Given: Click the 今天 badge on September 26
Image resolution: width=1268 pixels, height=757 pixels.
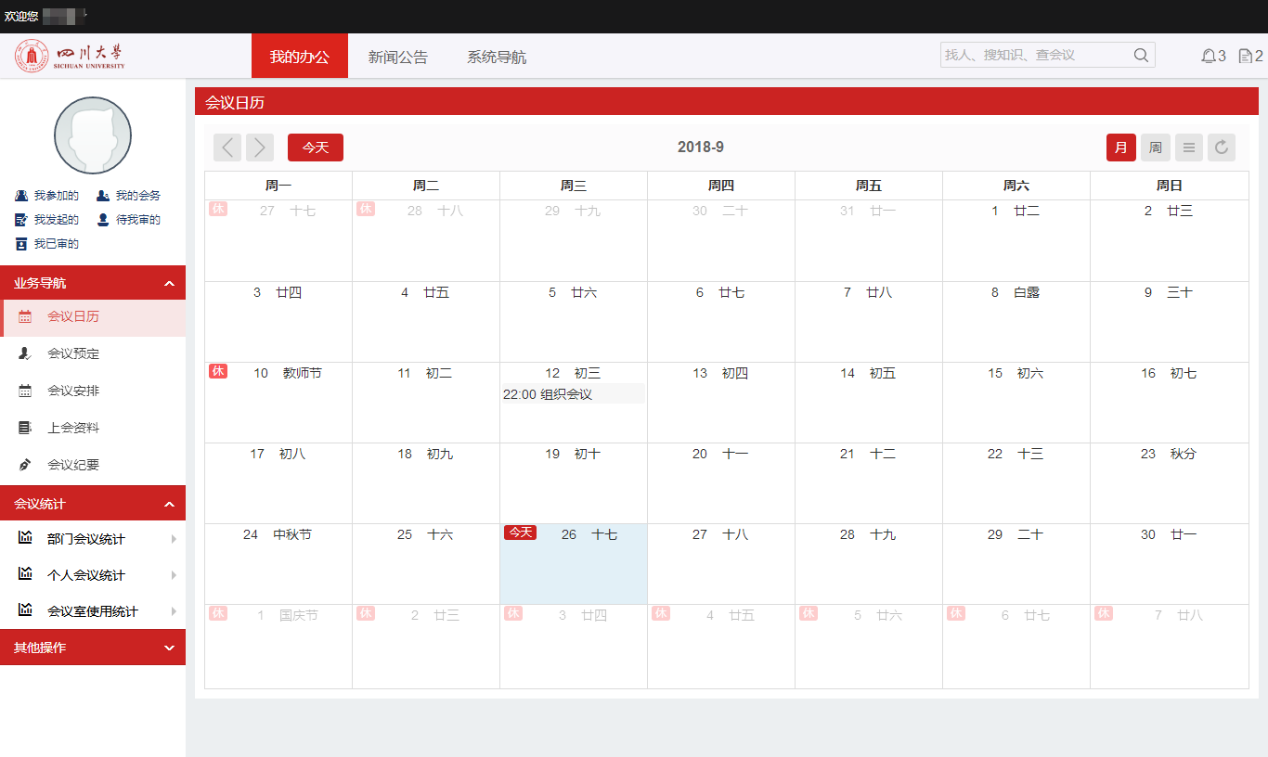Looking at the screenshot, I should tap(520, 533).
